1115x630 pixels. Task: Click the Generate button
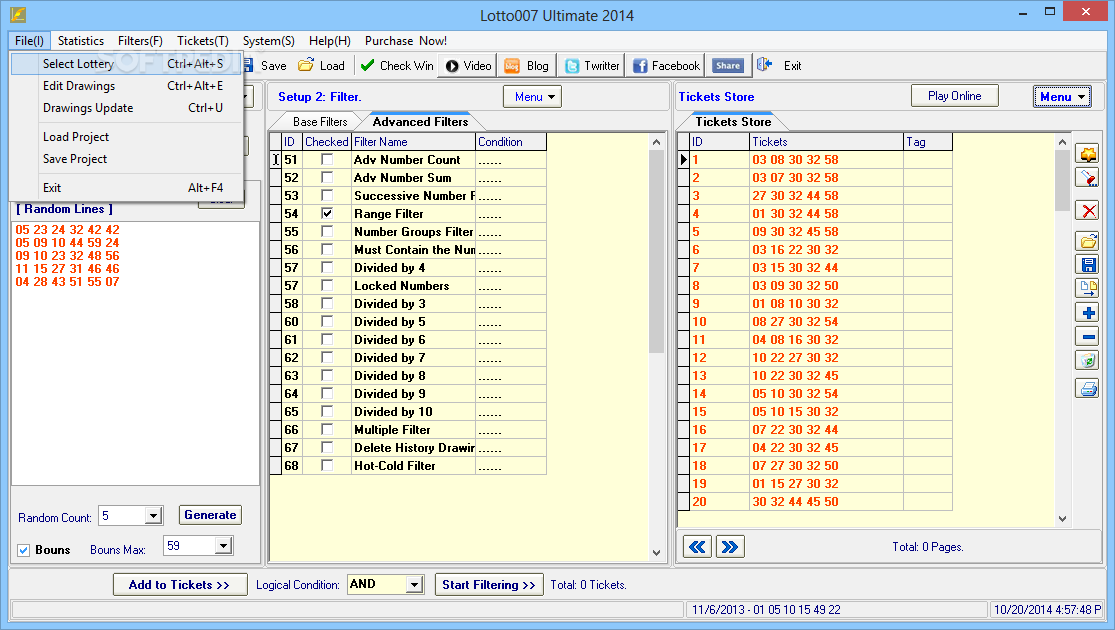pos(210,515)
